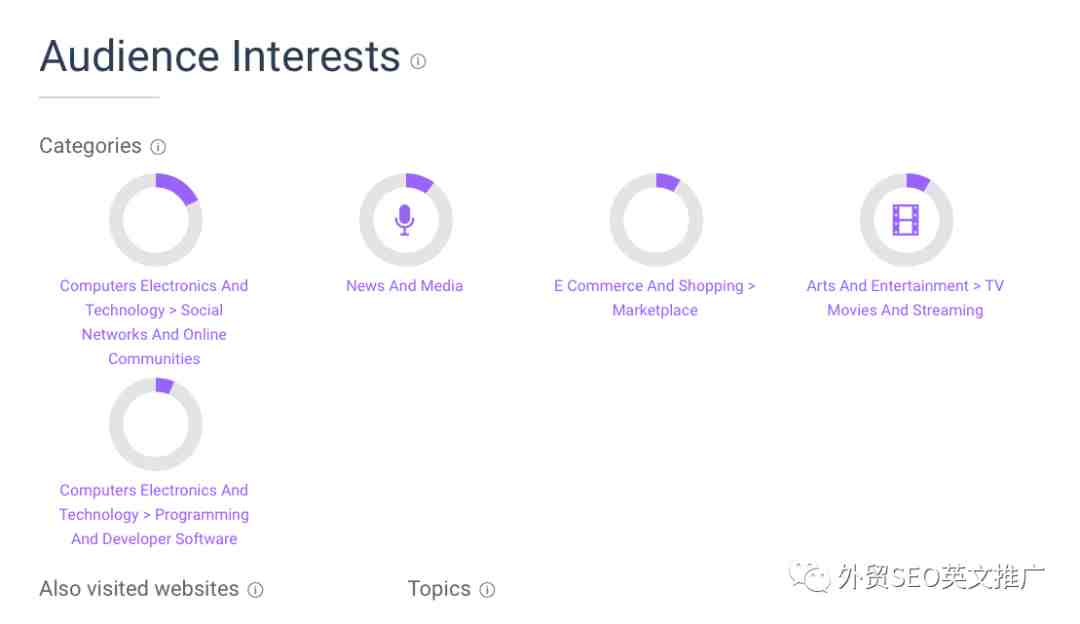
Task: Click the info icon next to Topics
Action: coord(486,590)
